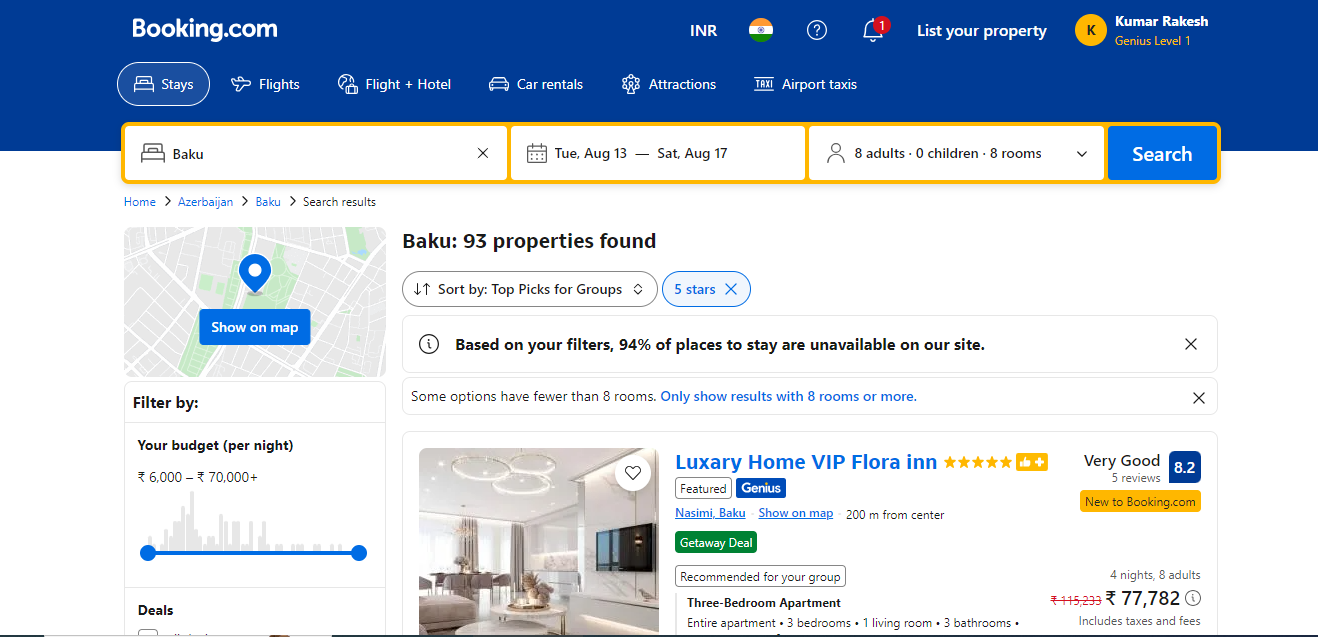Open the Azerbaijan breadcrumb link
The width and height of the screenshot is (1318, 637).
coord(205,202)
